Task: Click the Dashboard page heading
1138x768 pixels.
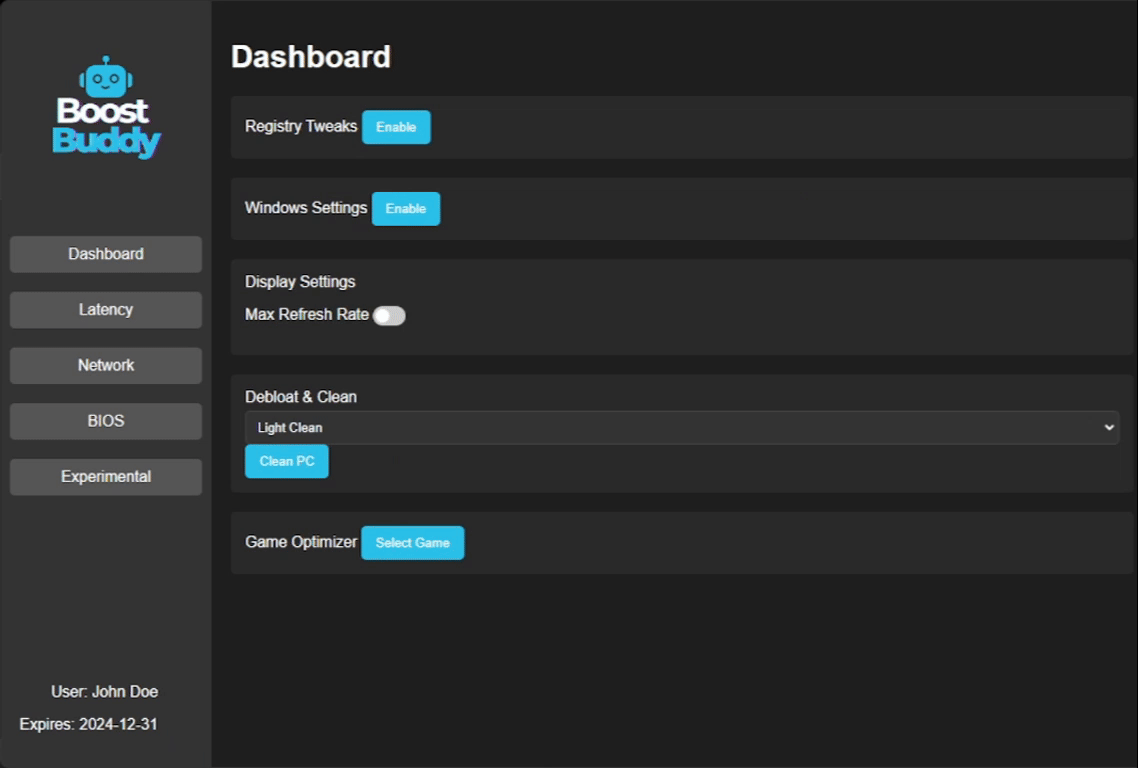Action: coord(311,57)
